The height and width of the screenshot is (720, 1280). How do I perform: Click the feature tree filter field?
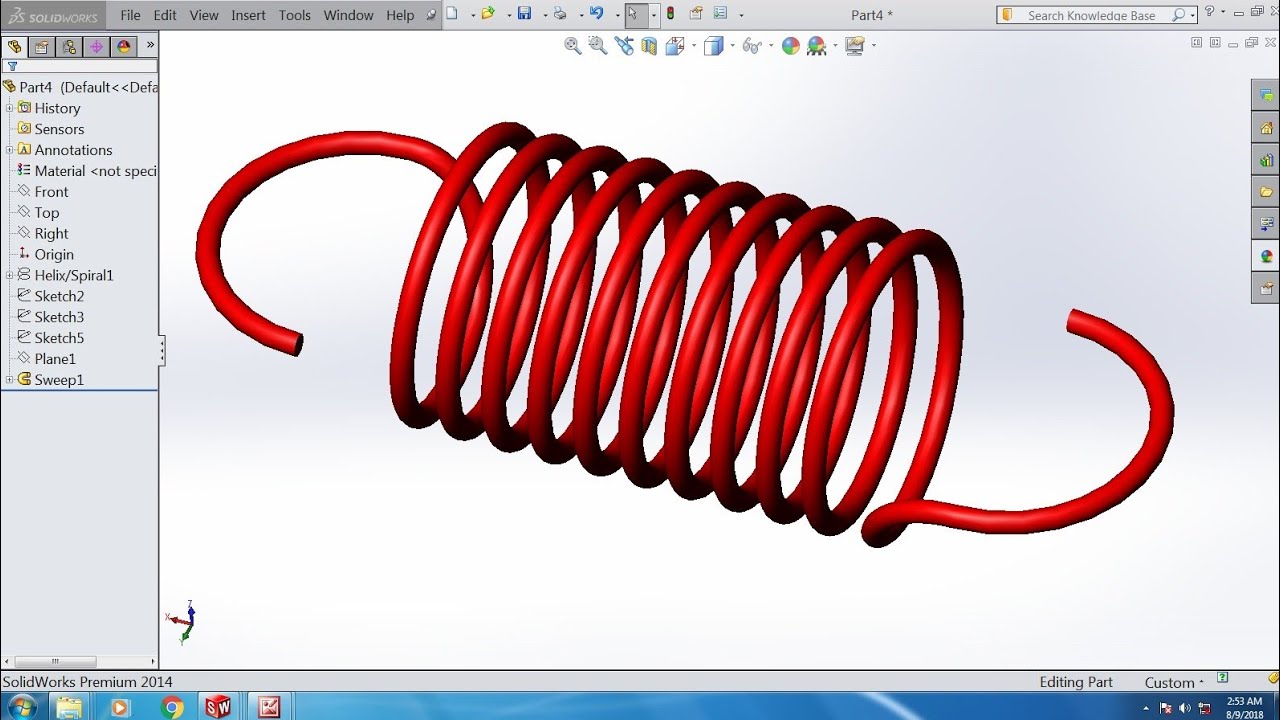pyautogui.click(x=80, y=67)
